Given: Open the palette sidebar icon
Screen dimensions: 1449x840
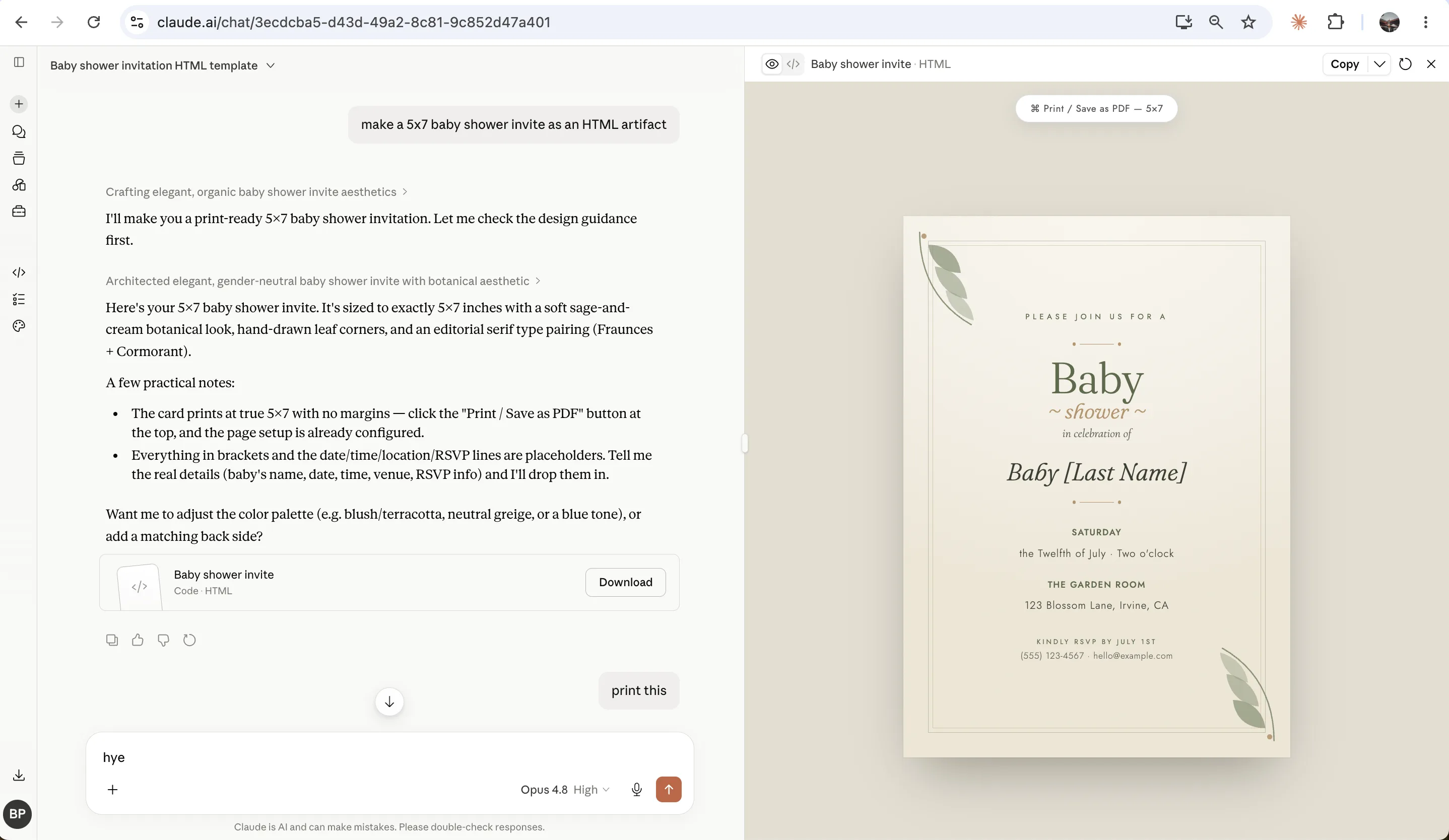Looking at the screenshot, I should point(19,326).
